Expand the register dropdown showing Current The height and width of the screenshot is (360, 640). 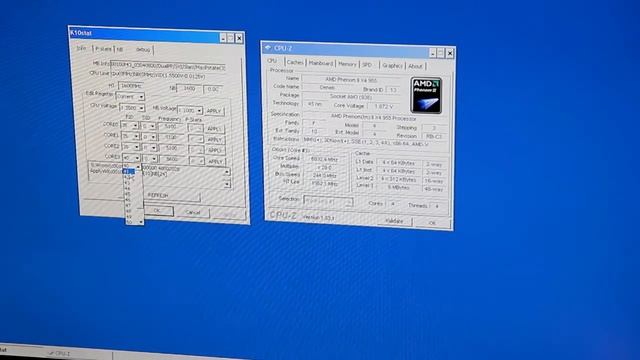pos(141,97)
